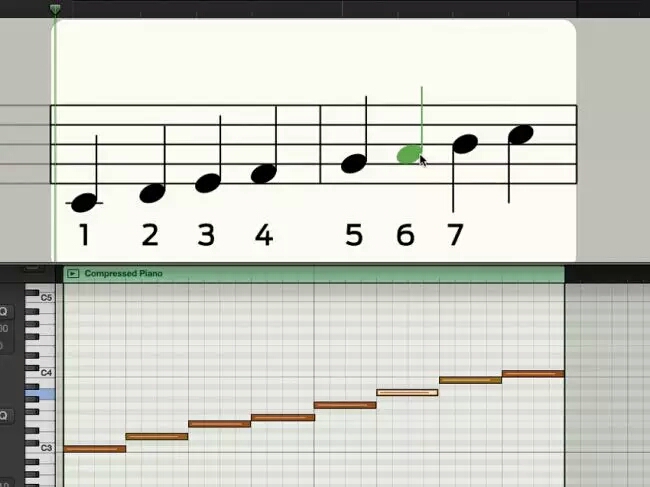Select the lowest MIDI note at C3
This screenshot has width=650, height=487.
(95, 448)
